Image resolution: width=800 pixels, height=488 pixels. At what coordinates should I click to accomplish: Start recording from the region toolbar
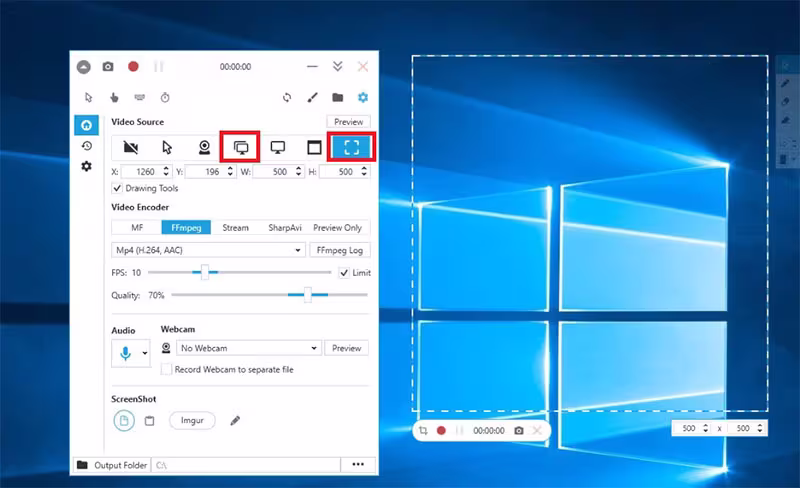click(441, 431)
